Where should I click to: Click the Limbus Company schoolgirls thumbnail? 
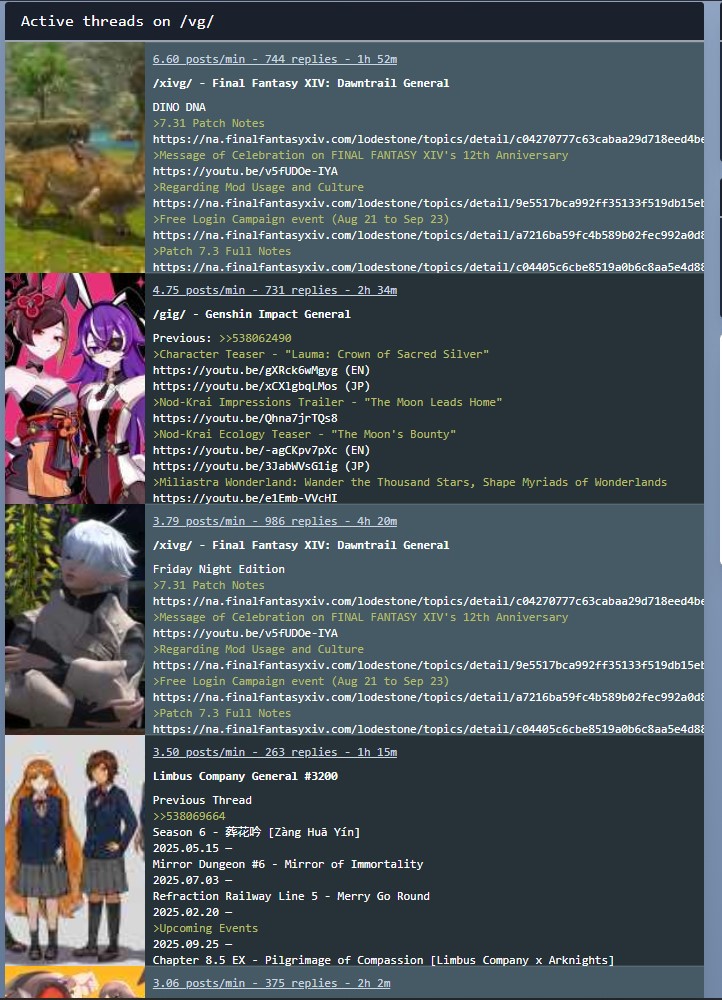click(75, 850)
